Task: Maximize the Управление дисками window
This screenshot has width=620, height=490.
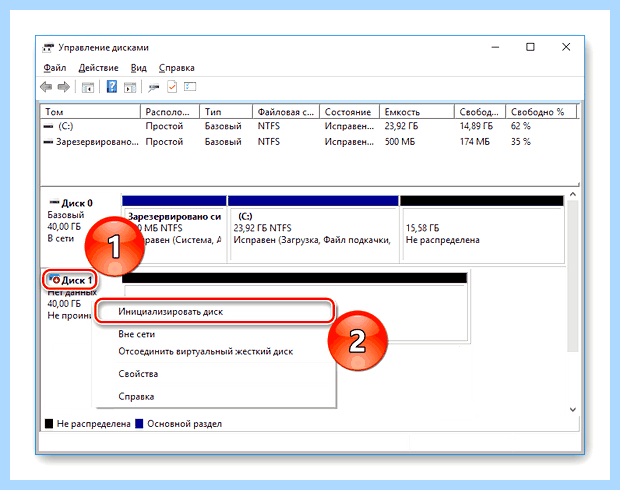Action: (530, 47)
